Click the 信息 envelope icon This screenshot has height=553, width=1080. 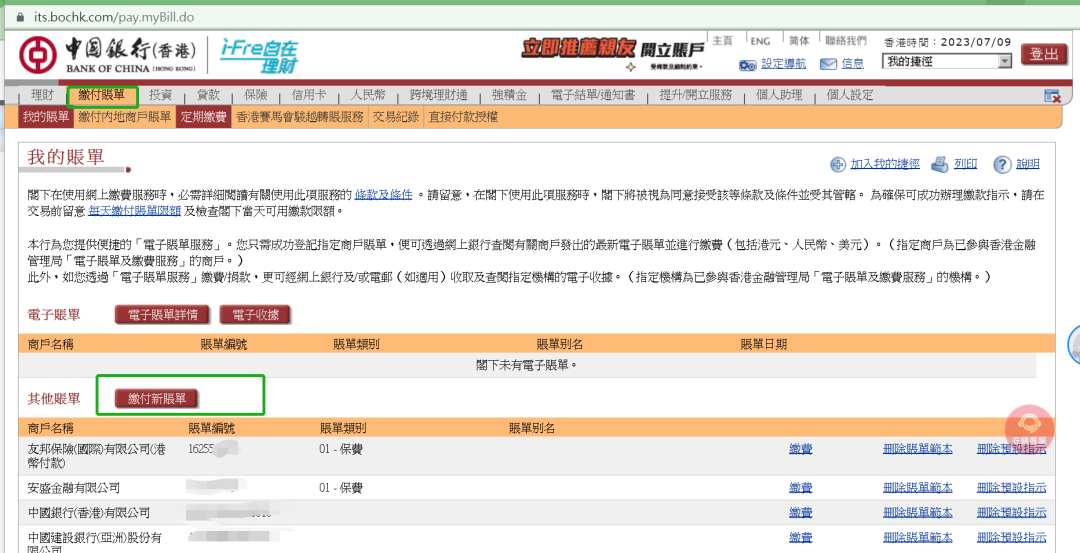pyautogui.click(x=828, y=64)
